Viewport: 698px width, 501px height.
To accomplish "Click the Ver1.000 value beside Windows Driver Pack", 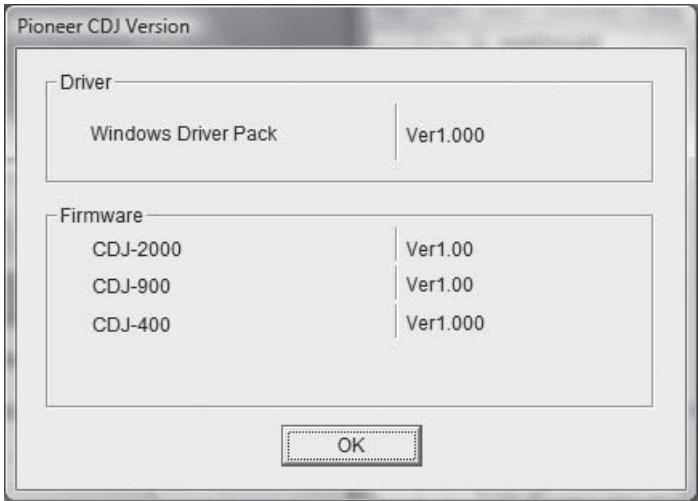I will click(x=445, y=135).
